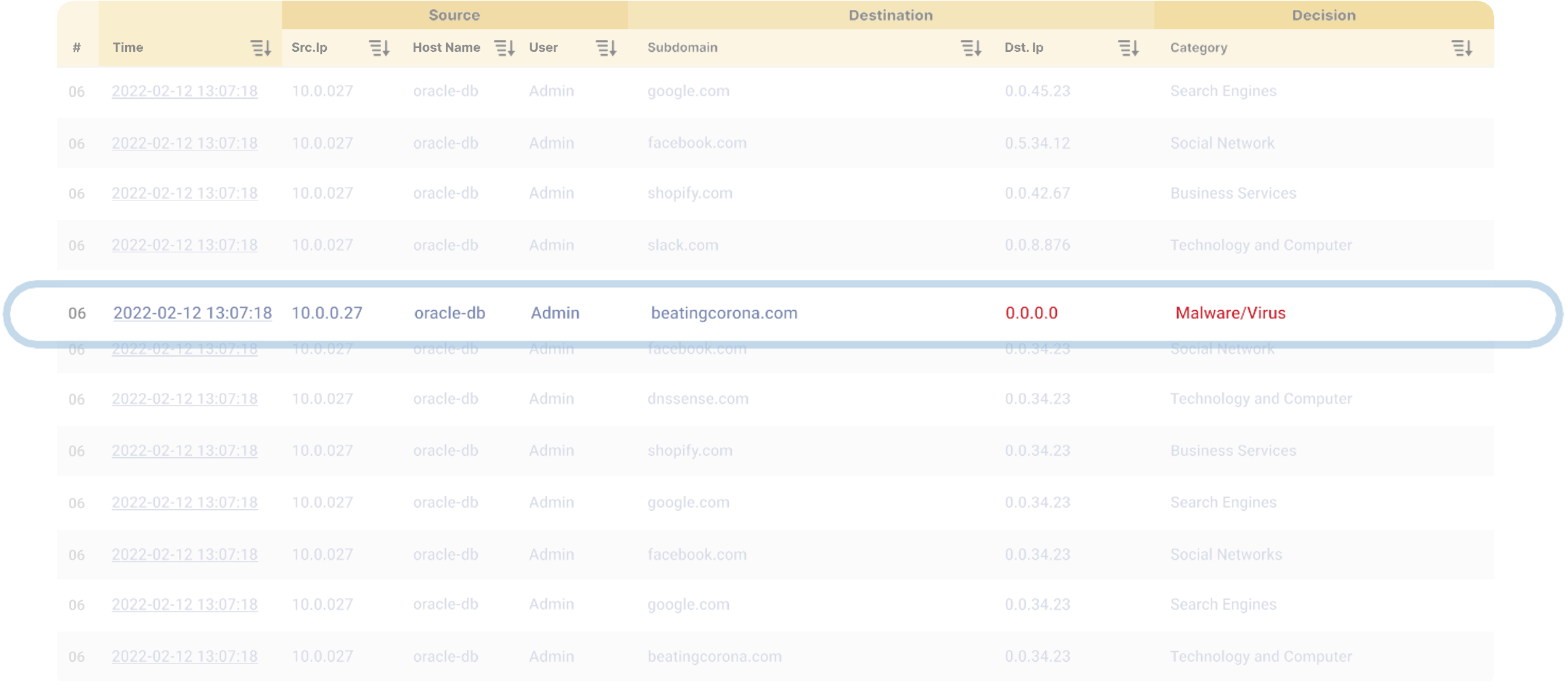Click the 0.0.8.876 destination IP cell
Viewport: 1568px width, 692px height.
point(1037,245)
